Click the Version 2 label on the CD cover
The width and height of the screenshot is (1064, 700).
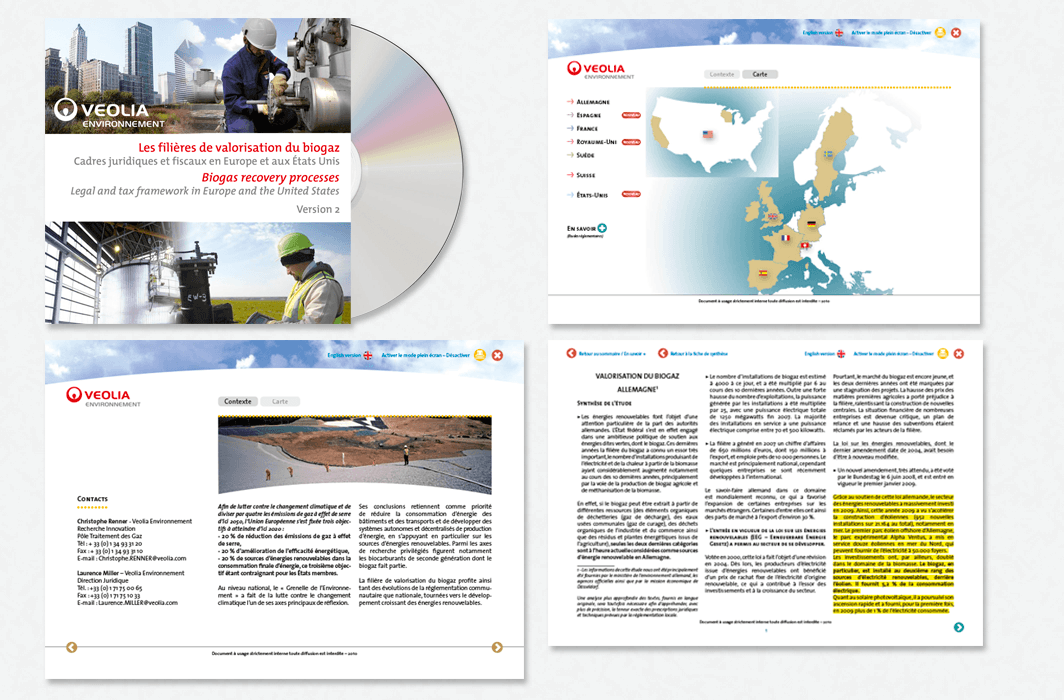tap(318, 210)
